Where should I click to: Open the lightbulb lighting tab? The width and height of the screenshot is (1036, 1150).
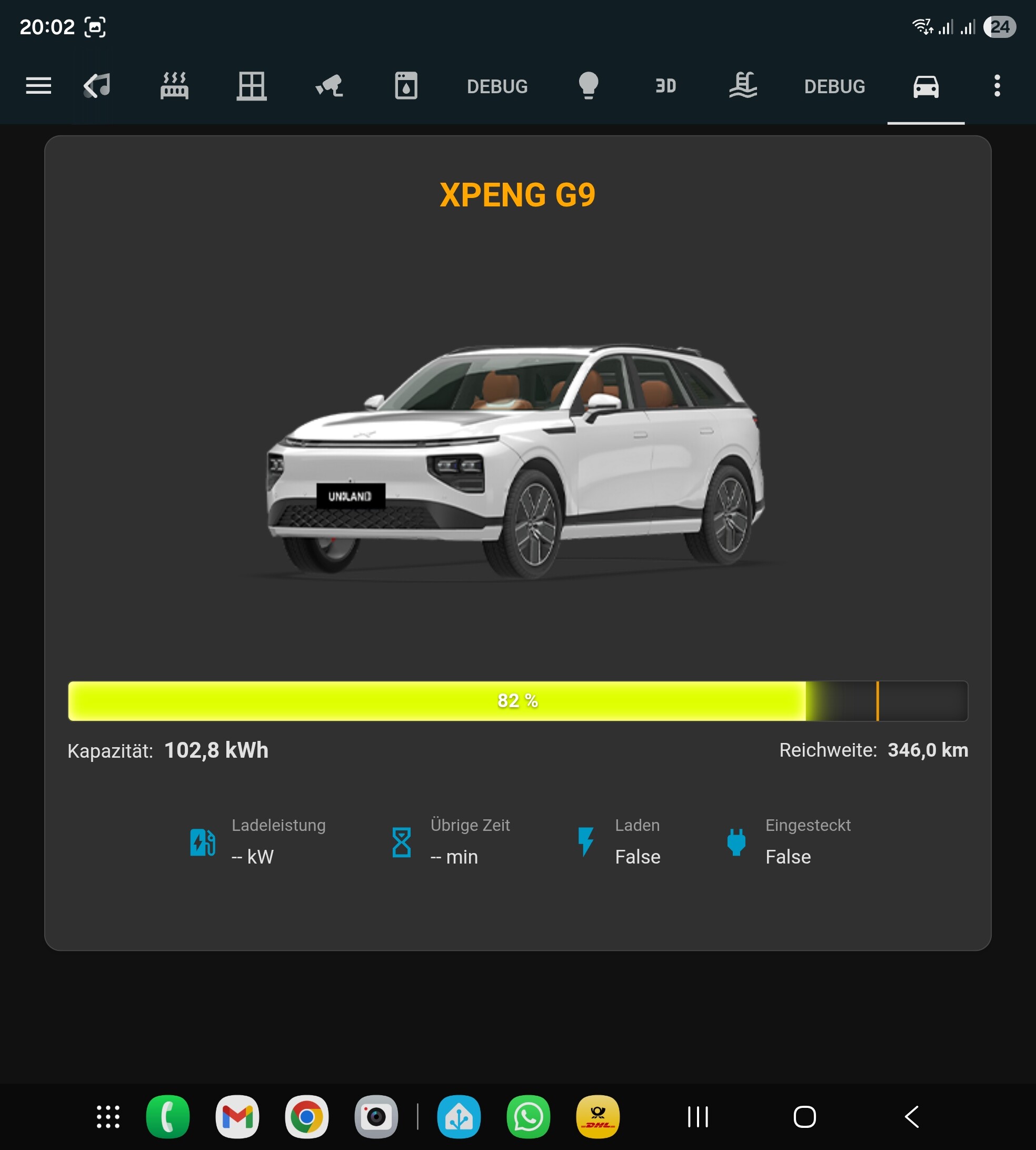tap(589, 86)
